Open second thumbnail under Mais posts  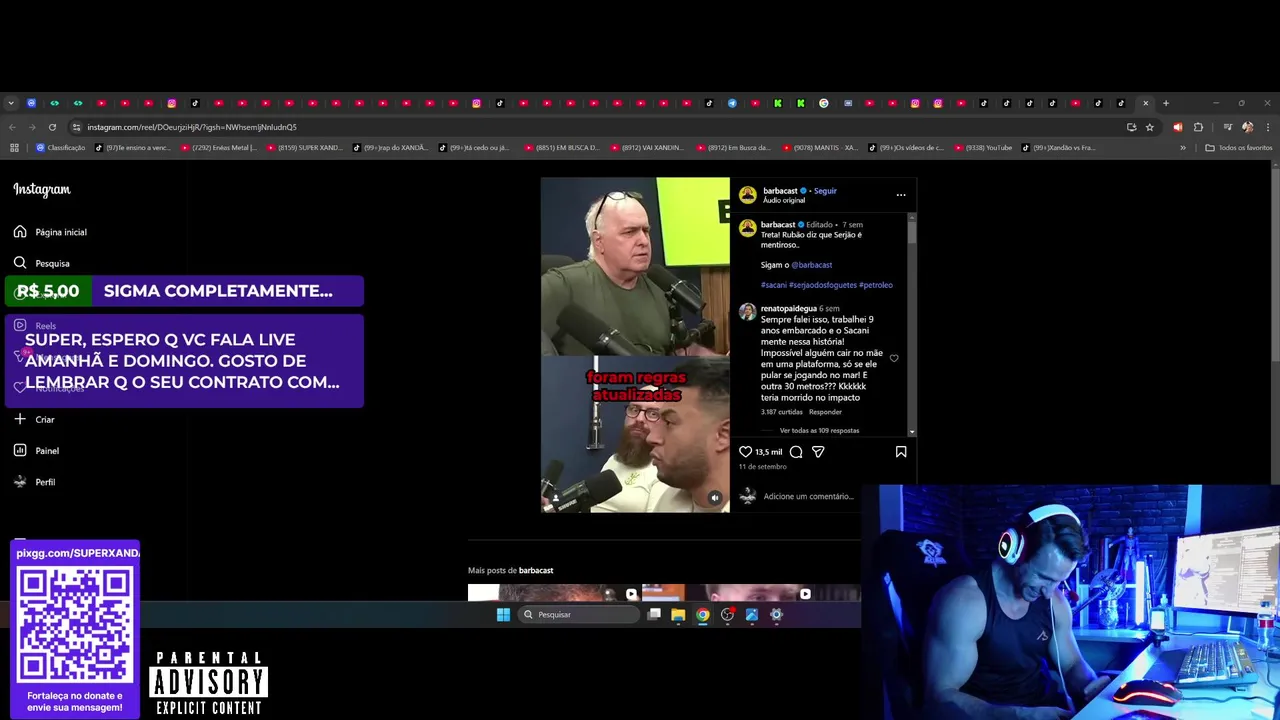(x=728, y=592)
